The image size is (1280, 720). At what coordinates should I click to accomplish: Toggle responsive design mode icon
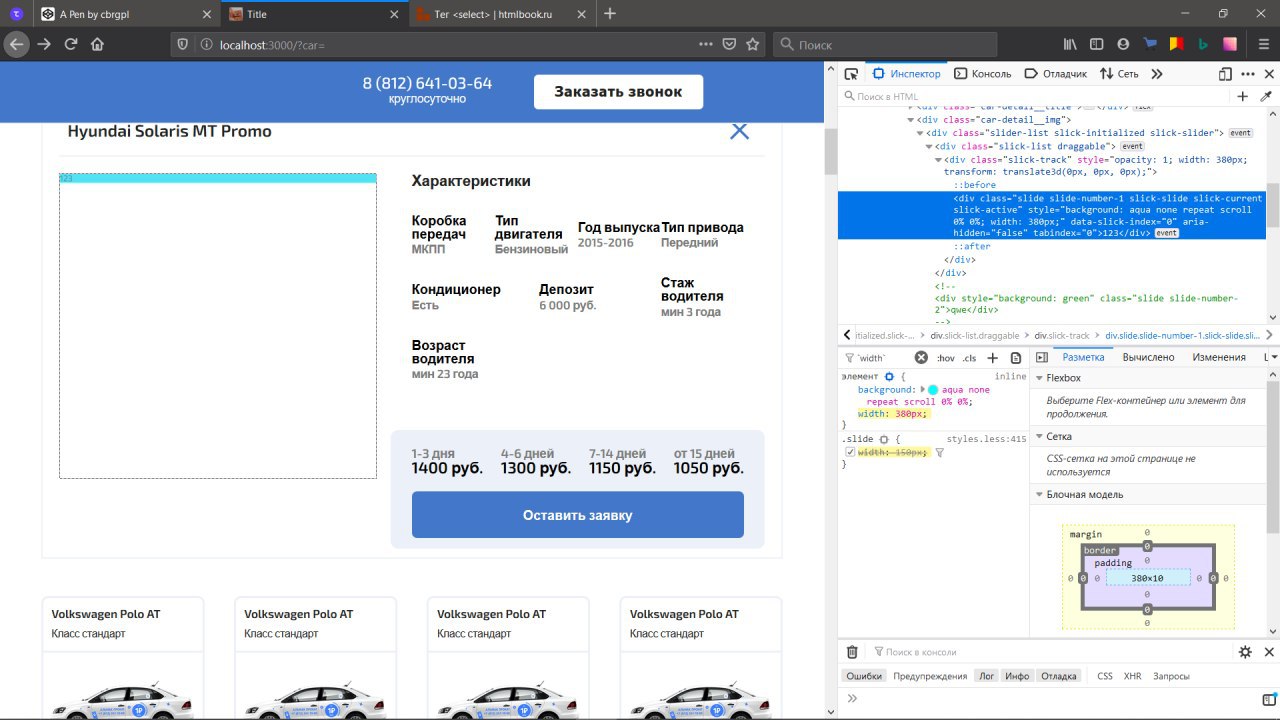pos(1225,74)
